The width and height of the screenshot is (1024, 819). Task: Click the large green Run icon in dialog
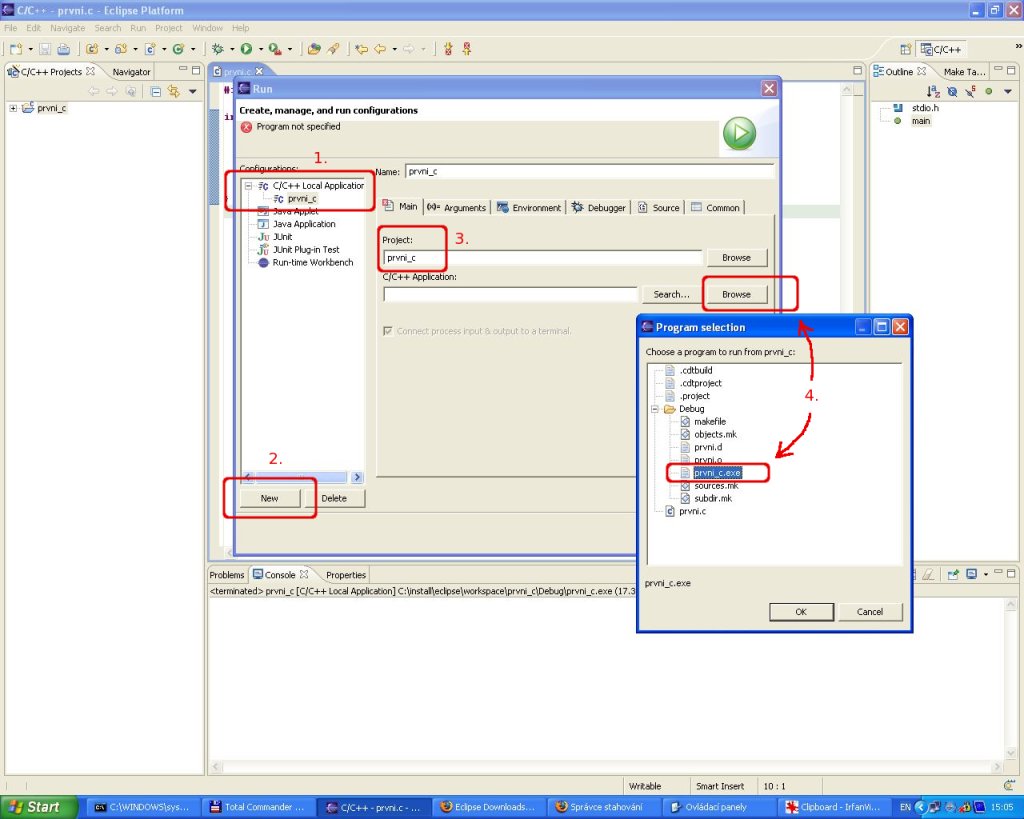tap(739, 134)
